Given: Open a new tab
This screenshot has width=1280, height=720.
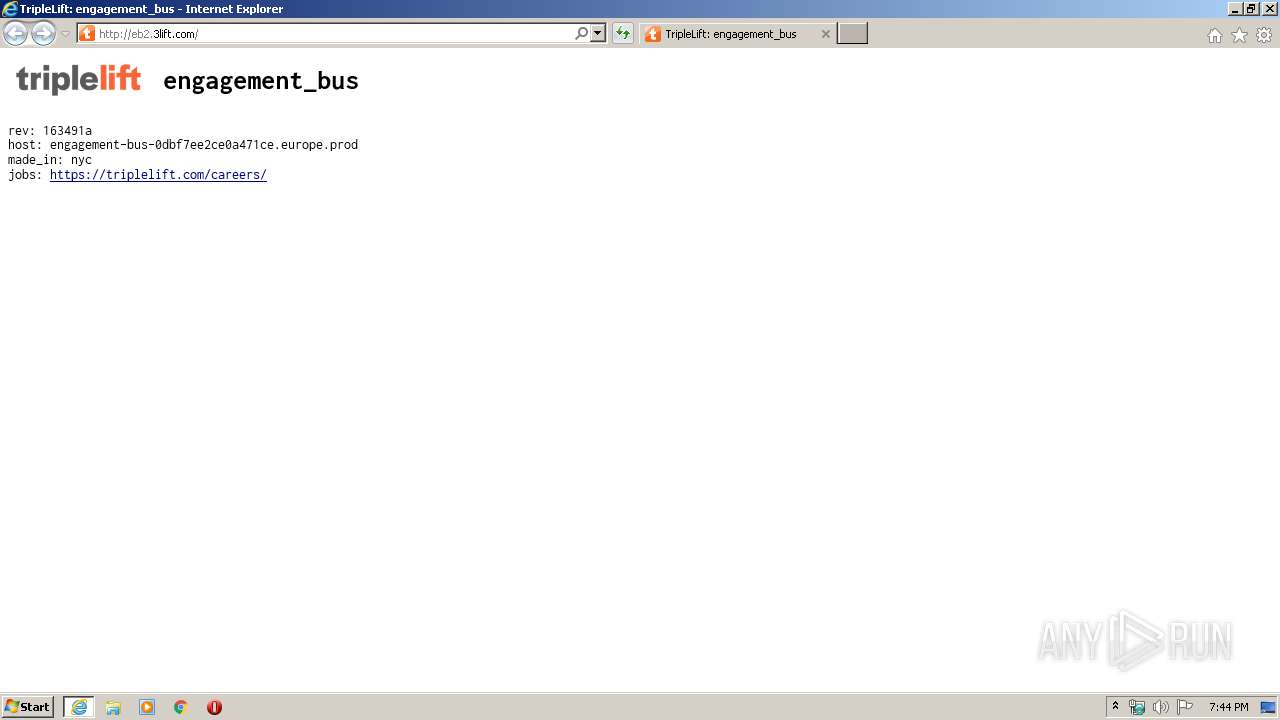Looking at the screenshot, I should pyautogui.click(x=852, y=34).
